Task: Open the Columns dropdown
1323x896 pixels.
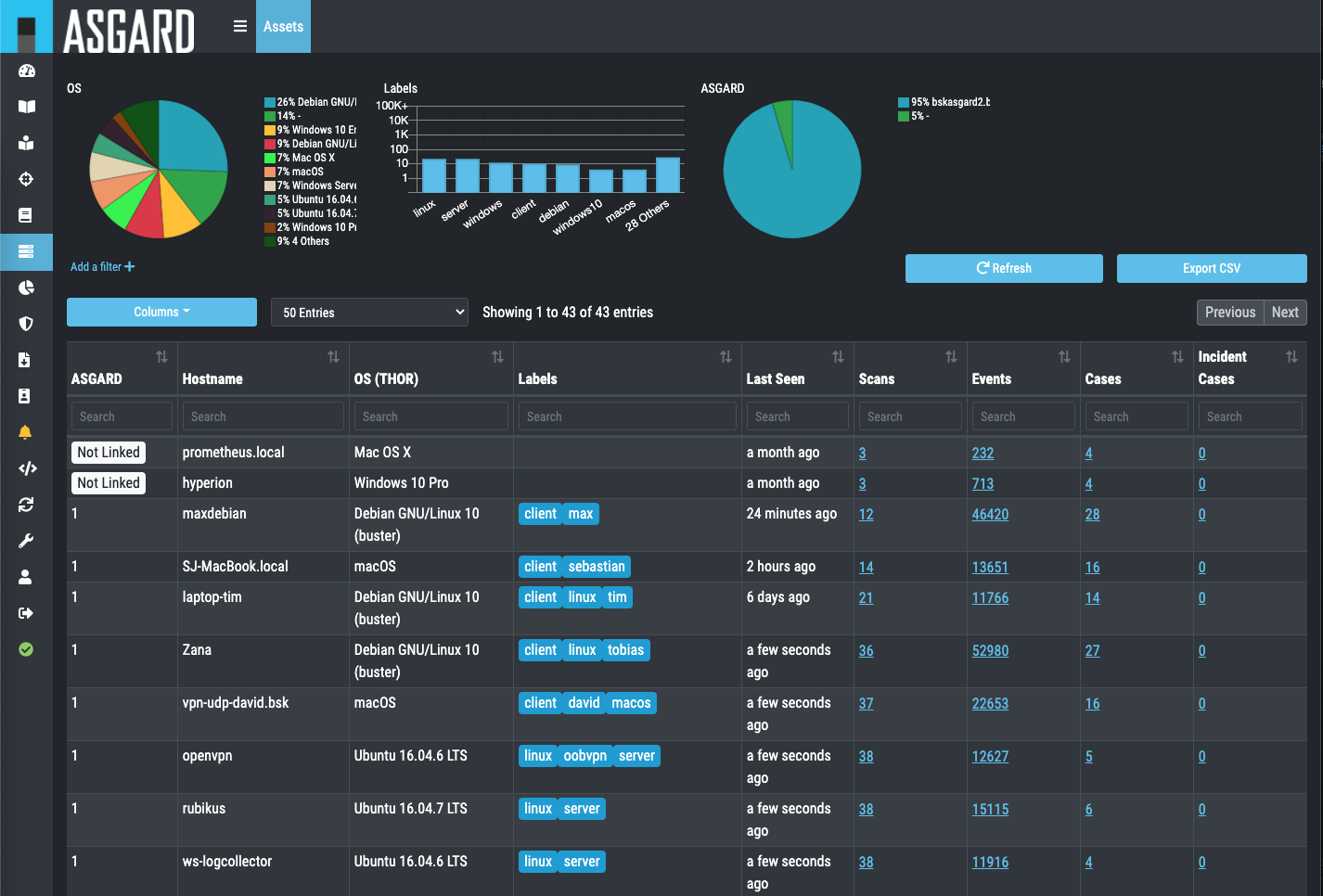Action: (161, 313)
